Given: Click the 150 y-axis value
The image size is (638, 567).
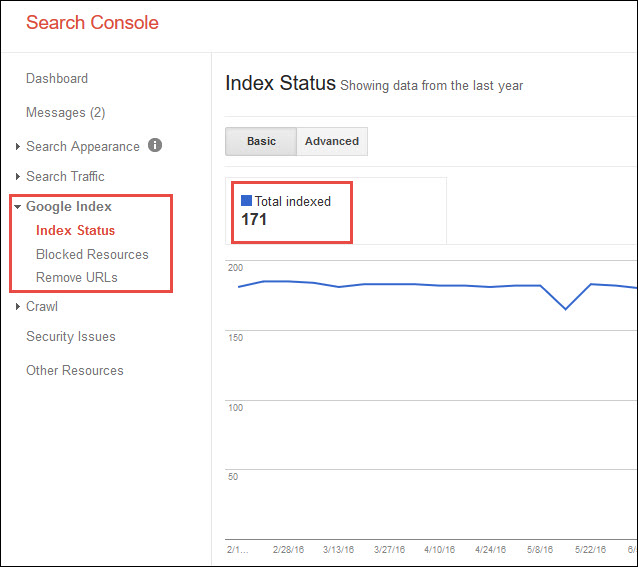Looking at the screenshot, I should pos(235,338).
